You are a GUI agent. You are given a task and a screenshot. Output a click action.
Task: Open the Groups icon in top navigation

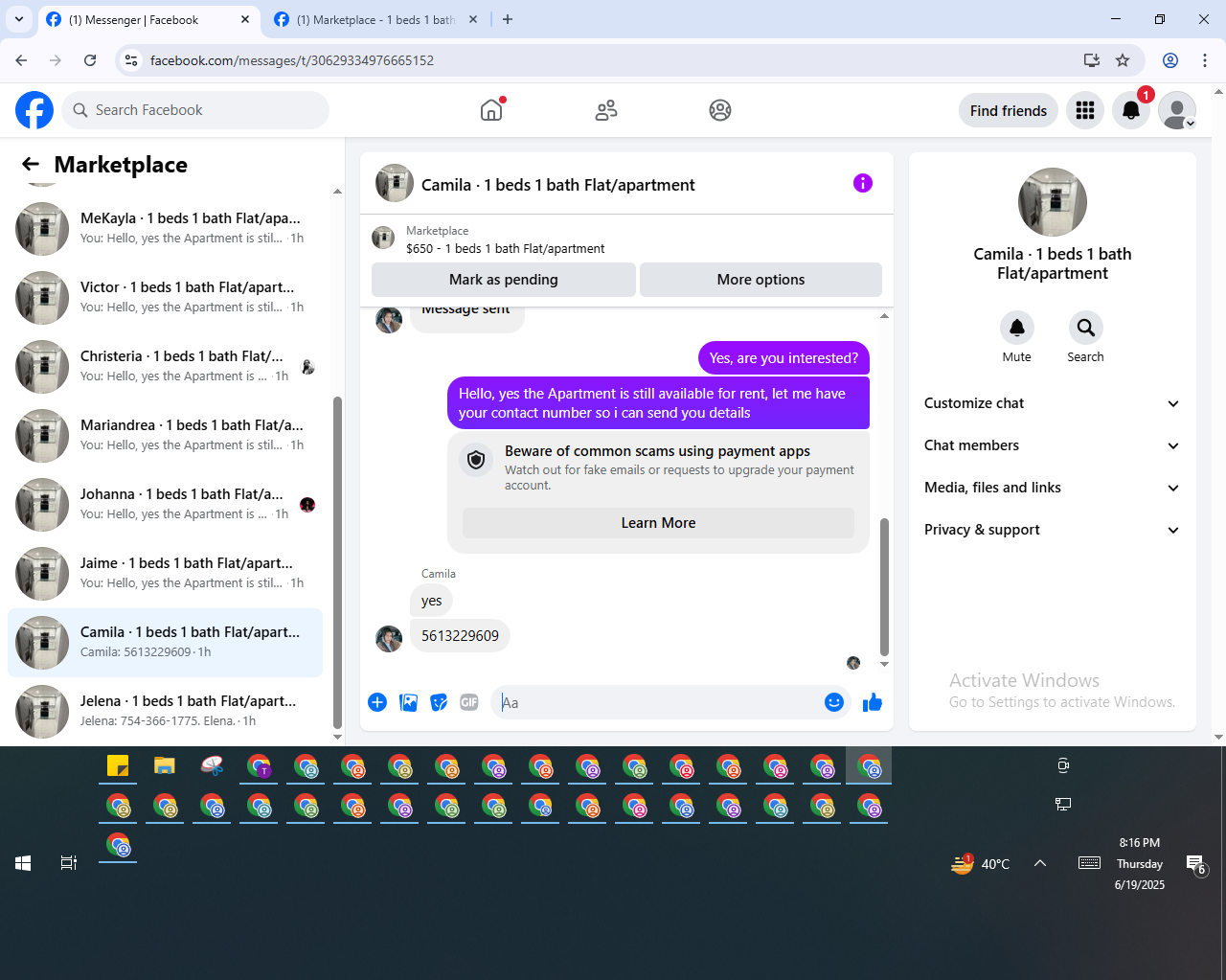[720, 110]
